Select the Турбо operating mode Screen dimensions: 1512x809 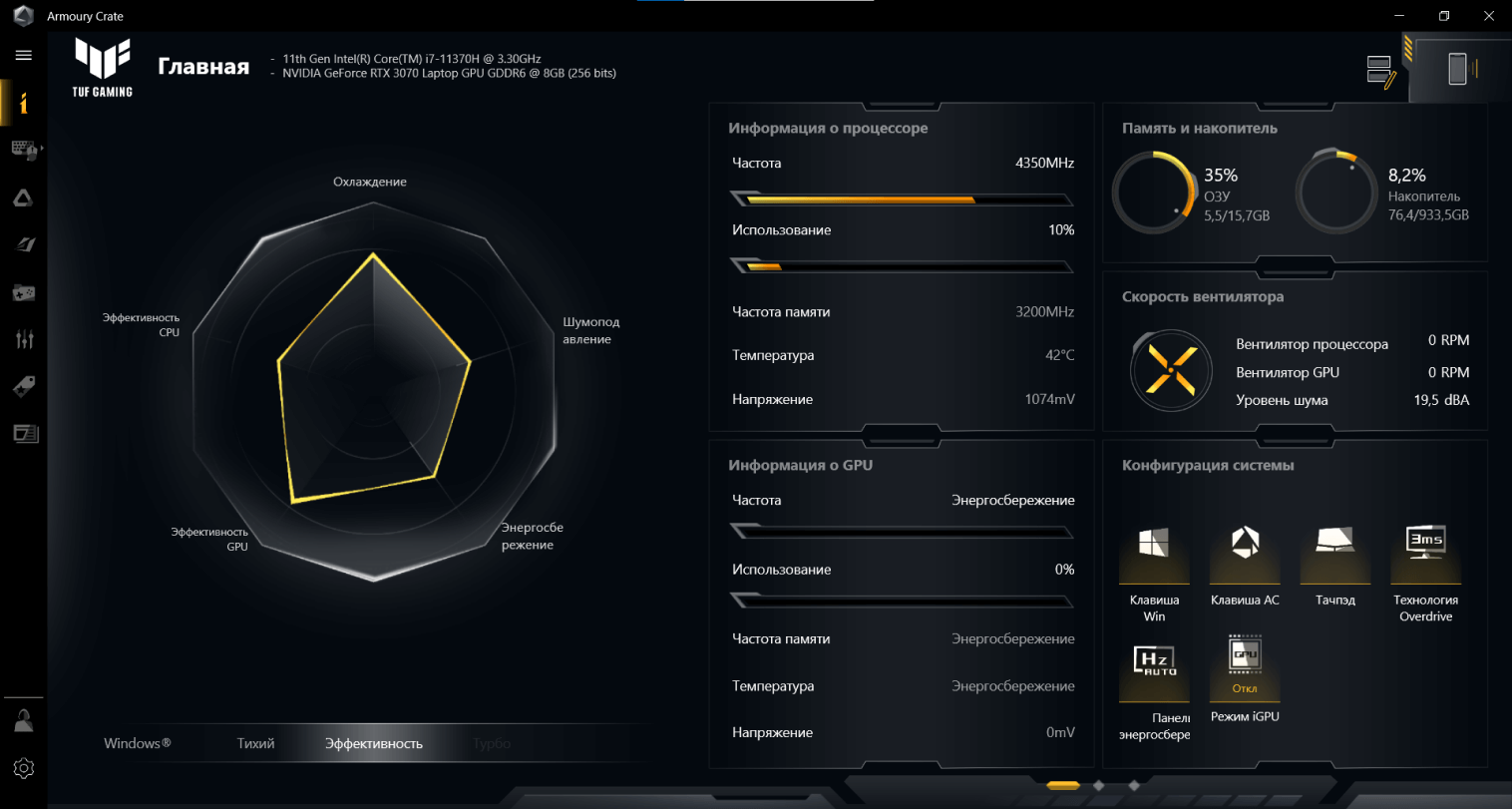click(492, 743)
